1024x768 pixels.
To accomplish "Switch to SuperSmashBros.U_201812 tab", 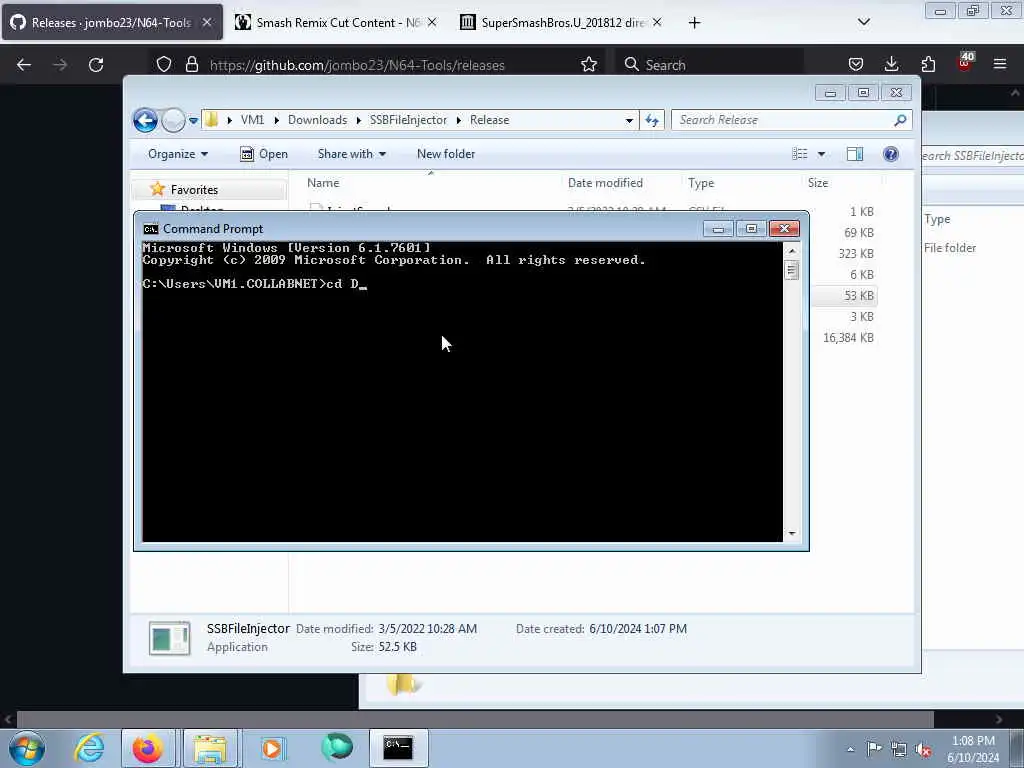I will coord(562,23).
